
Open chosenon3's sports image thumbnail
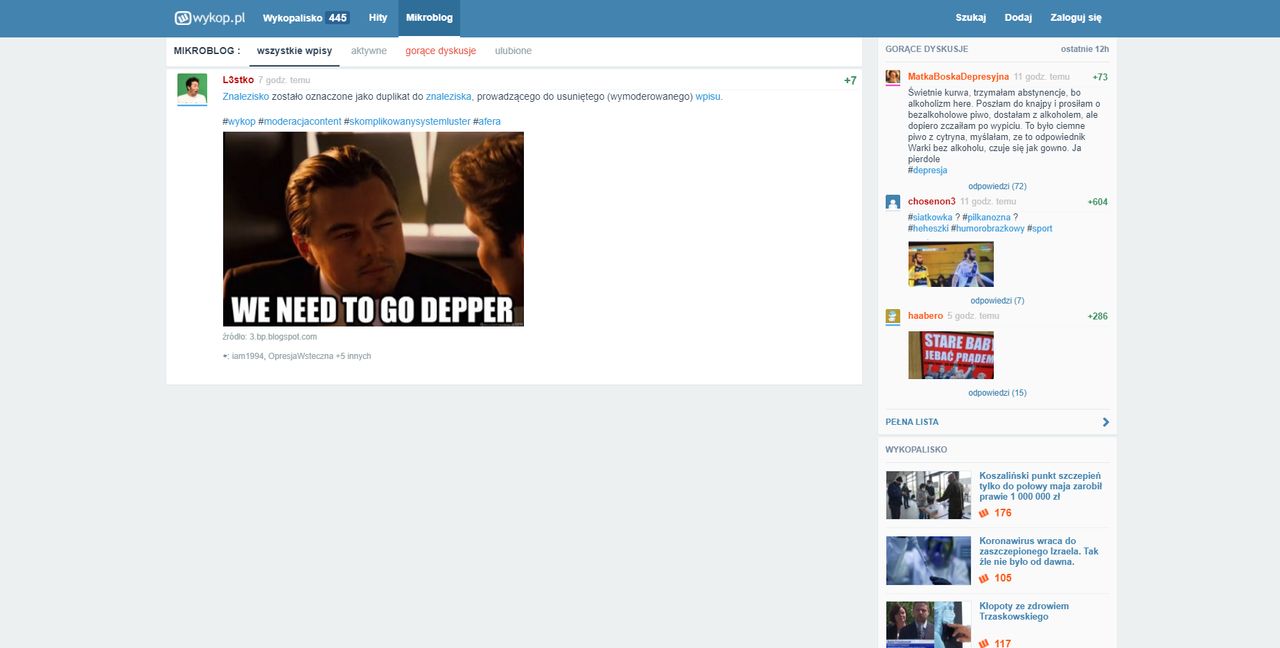[x=951, y=264]
